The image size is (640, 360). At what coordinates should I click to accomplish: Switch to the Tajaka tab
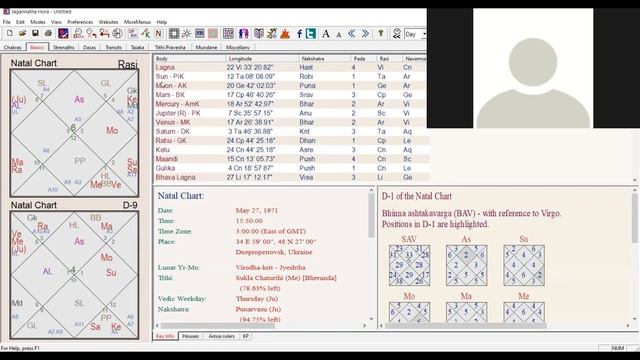pyautogui.click(x=138, y=47)
